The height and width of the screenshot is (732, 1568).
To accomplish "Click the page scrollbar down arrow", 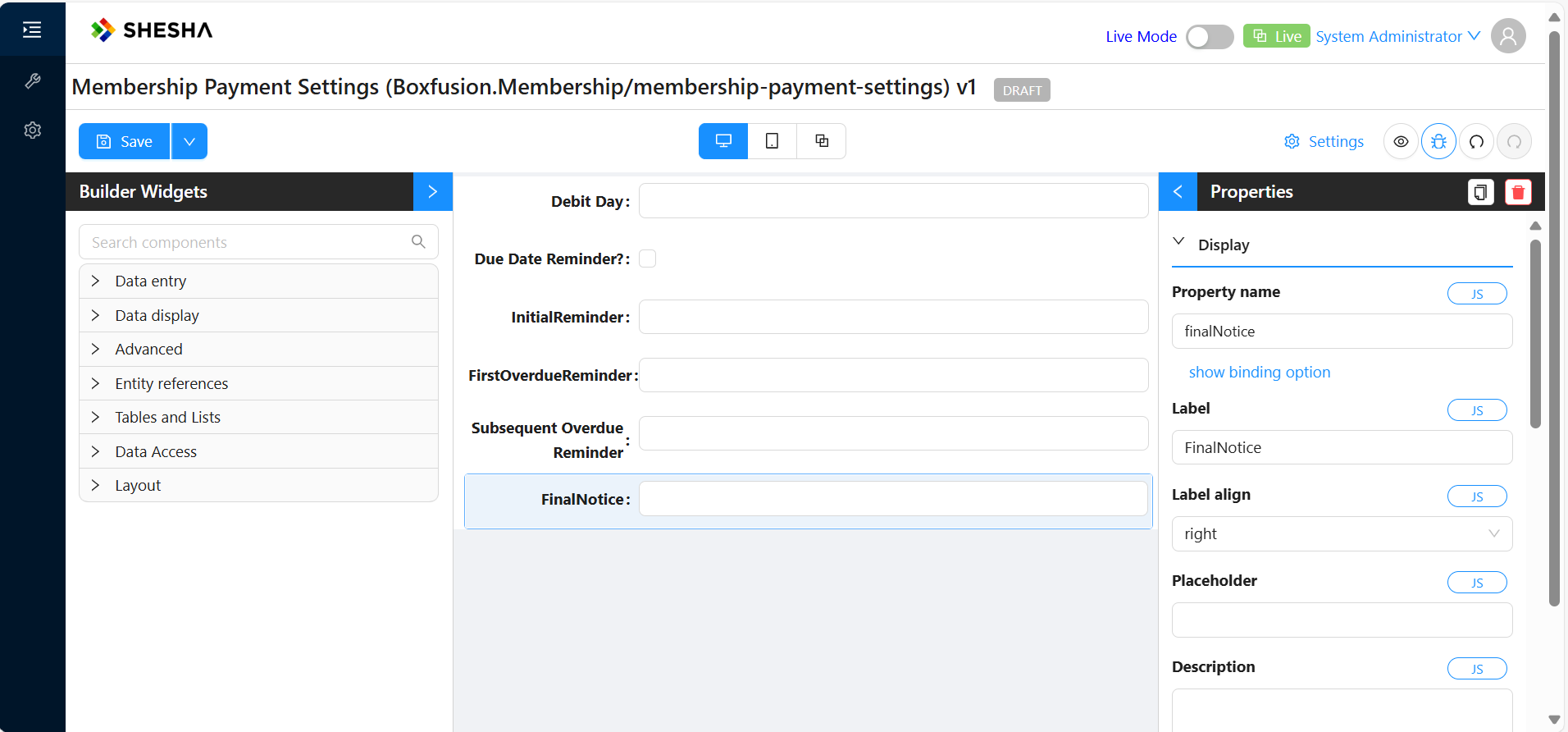I will click(1554, 720).
